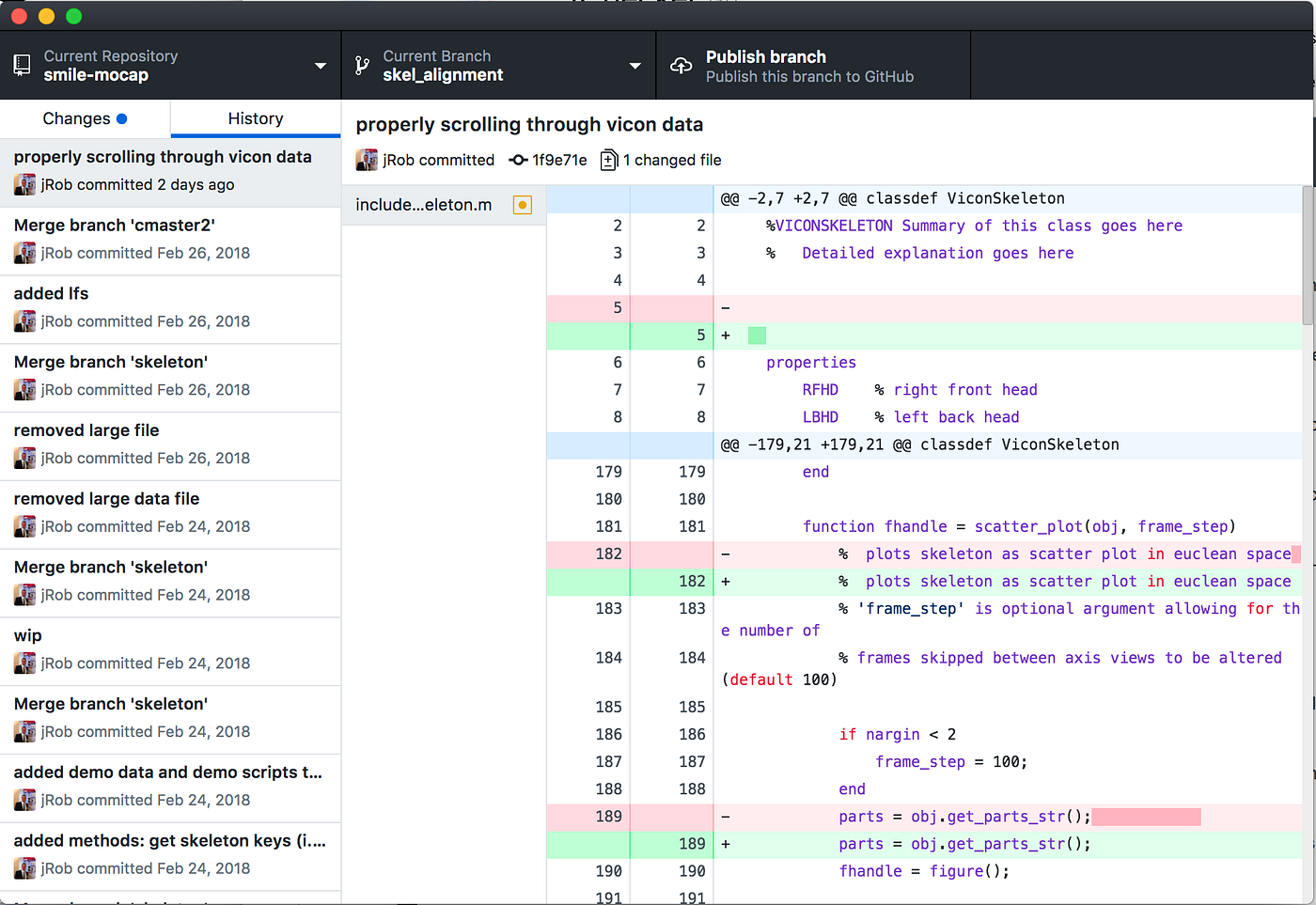
Task: Click the avatar on the 'Merge branch cmaster2' commit
Action: click(x=24, y=252)
